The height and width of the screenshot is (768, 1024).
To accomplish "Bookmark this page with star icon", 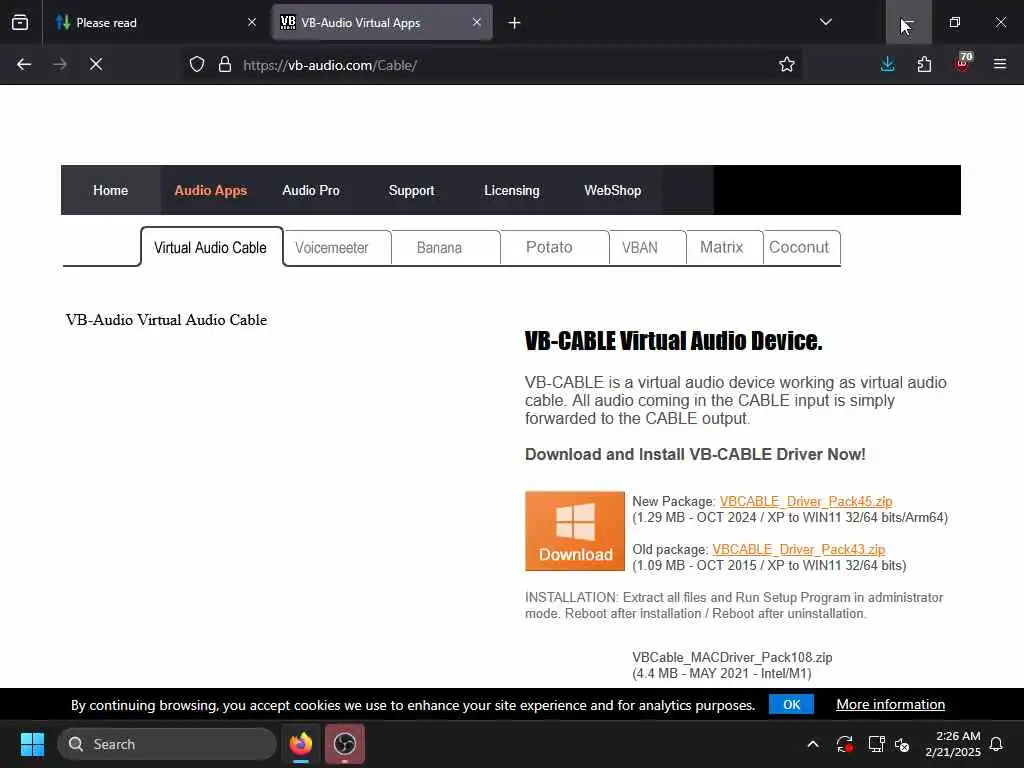I will coord(787,65).
